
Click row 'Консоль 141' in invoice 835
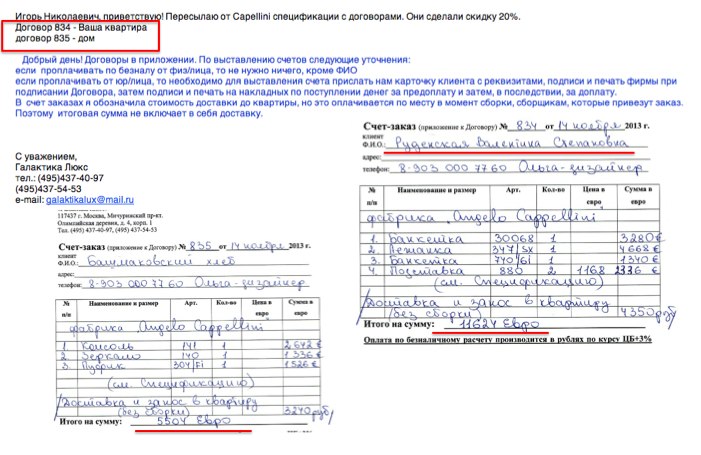click(x=188, y=345)
